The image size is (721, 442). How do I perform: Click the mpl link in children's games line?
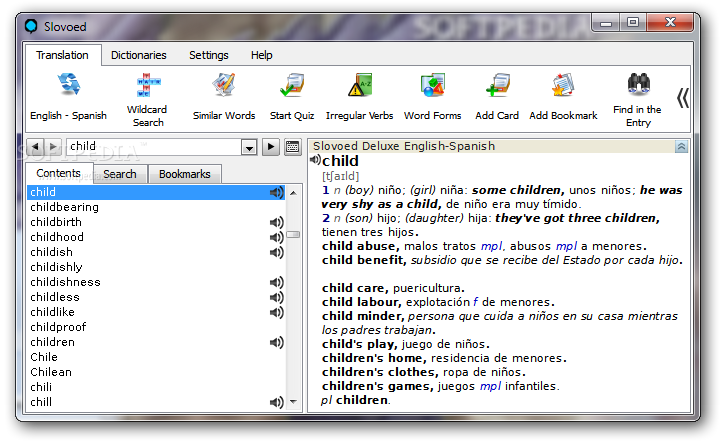pos(490,387)
